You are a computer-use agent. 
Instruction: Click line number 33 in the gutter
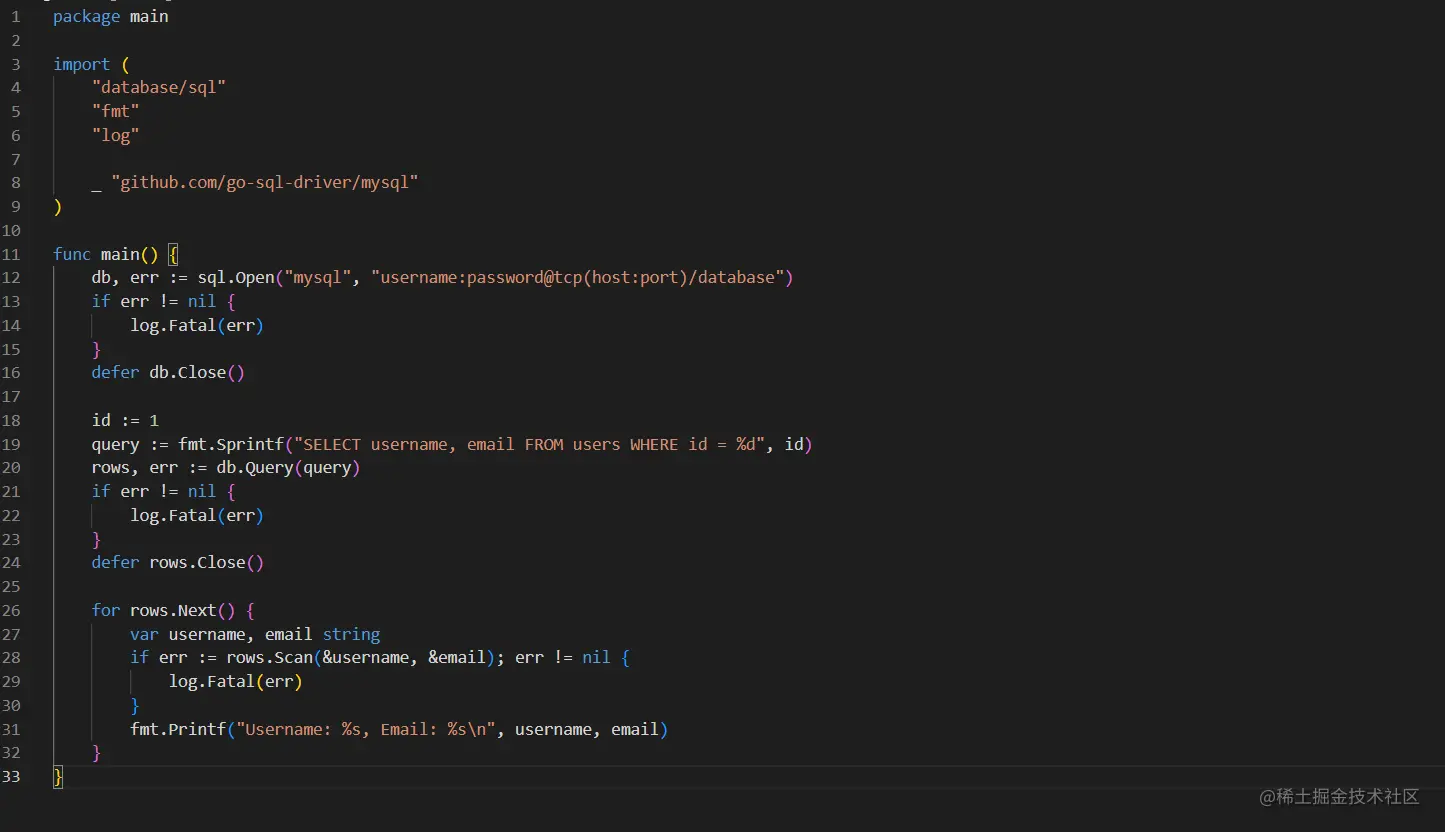point(12,776)
